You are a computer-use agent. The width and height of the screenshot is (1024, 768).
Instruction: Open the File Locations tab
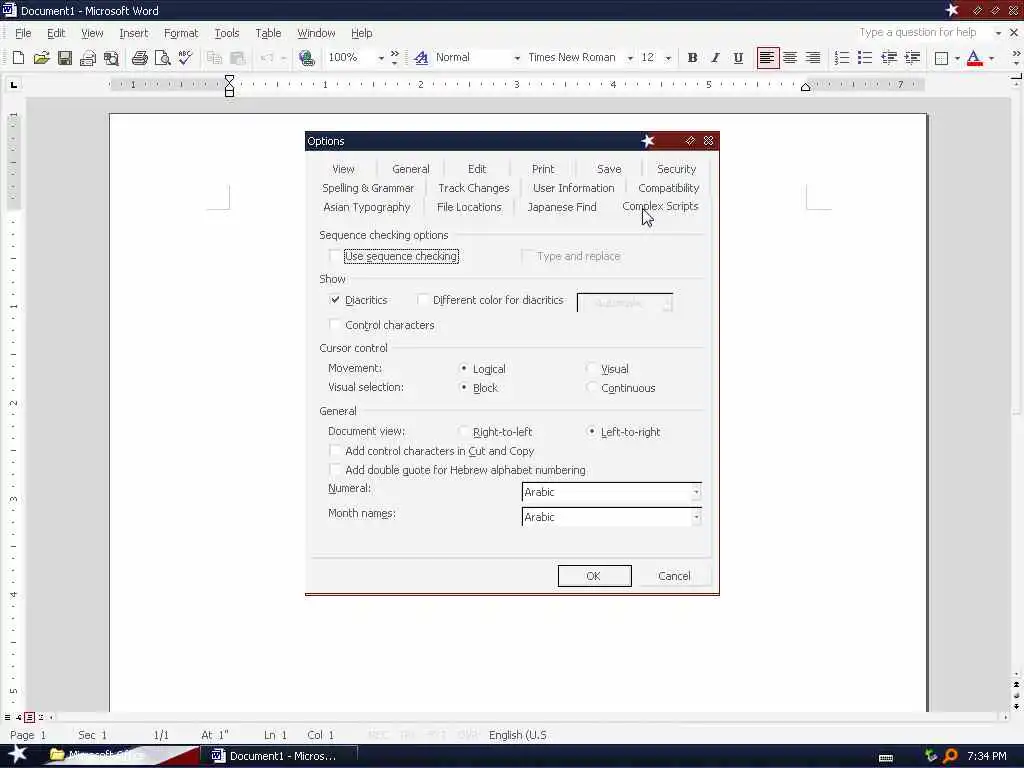(x=469, y=207)
